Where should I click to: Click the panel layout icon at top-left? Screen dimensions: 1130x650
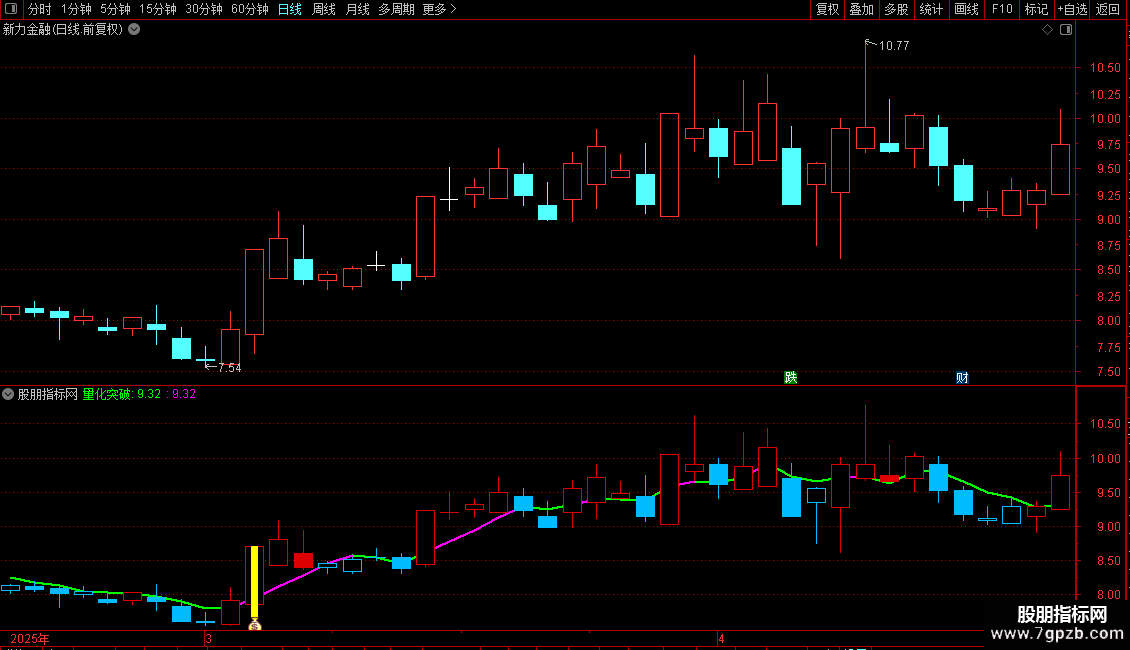[x=11, y=9]
